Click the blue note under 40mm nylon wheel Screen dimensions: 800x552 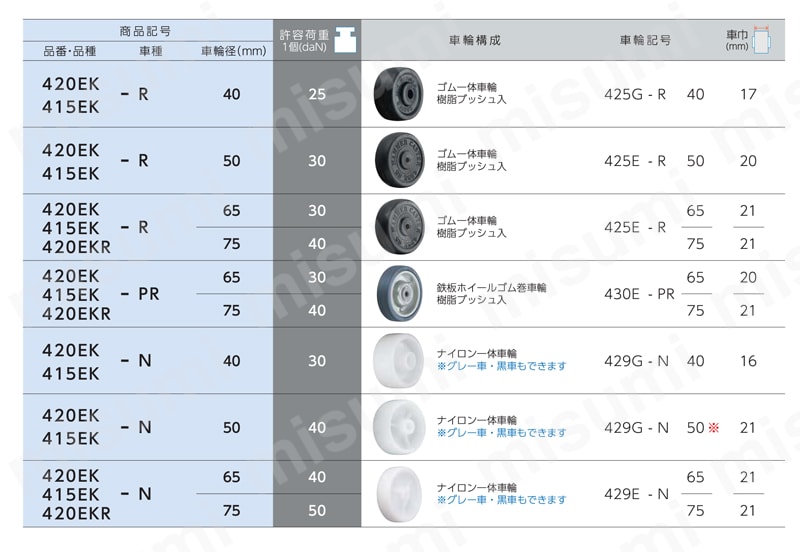pos(502,366)
